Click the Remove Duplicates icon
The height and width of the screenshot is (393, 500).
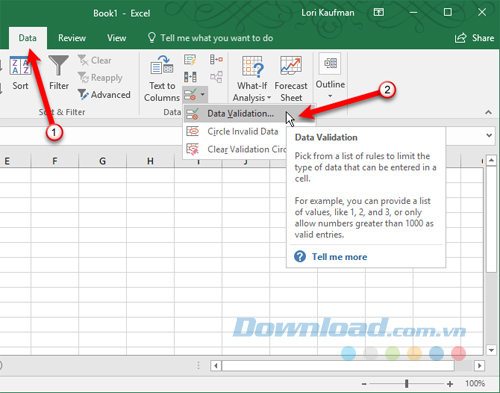pos(190,77)
